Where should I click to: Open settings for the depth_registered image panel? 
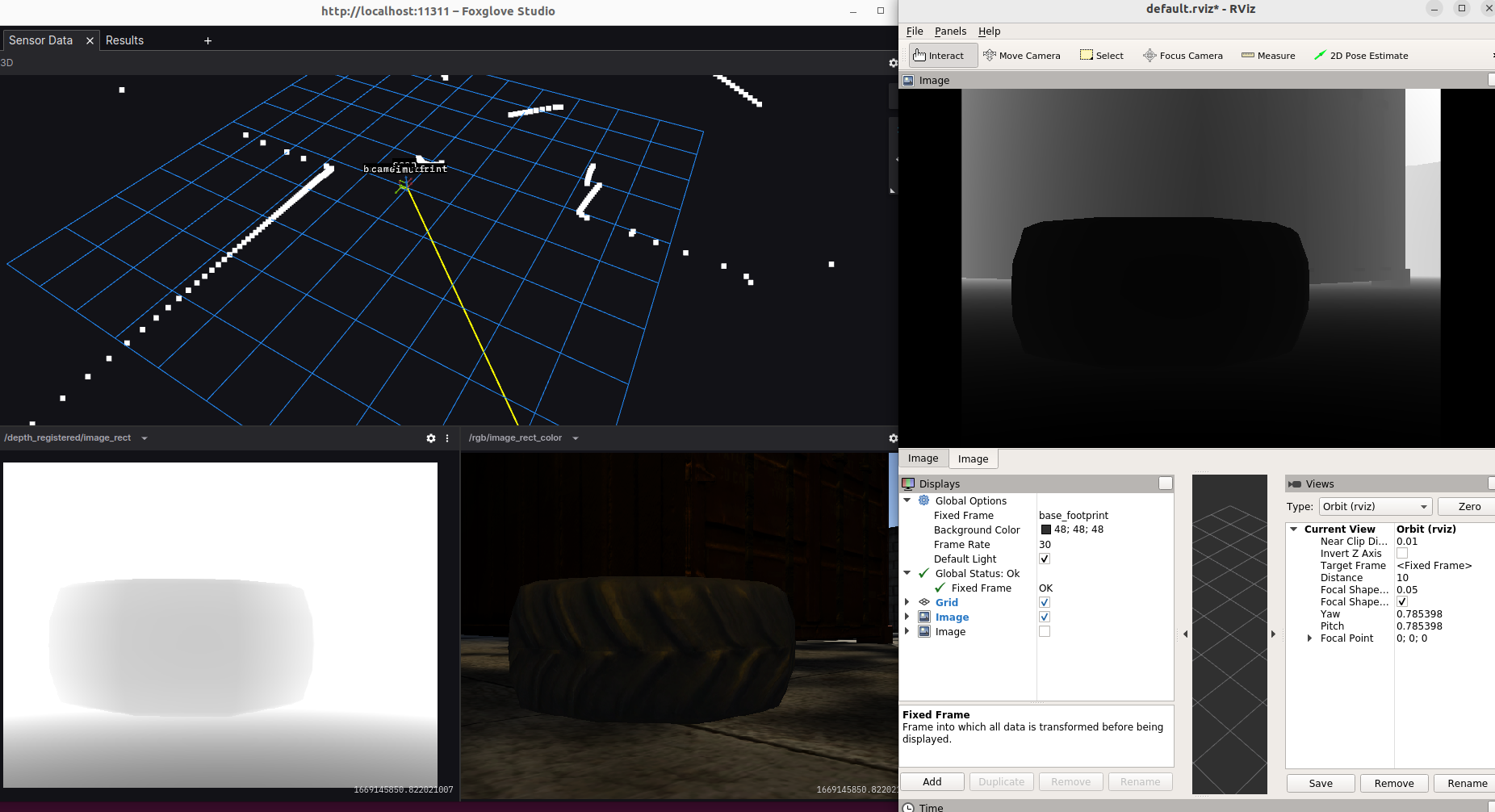pos(431,437)
